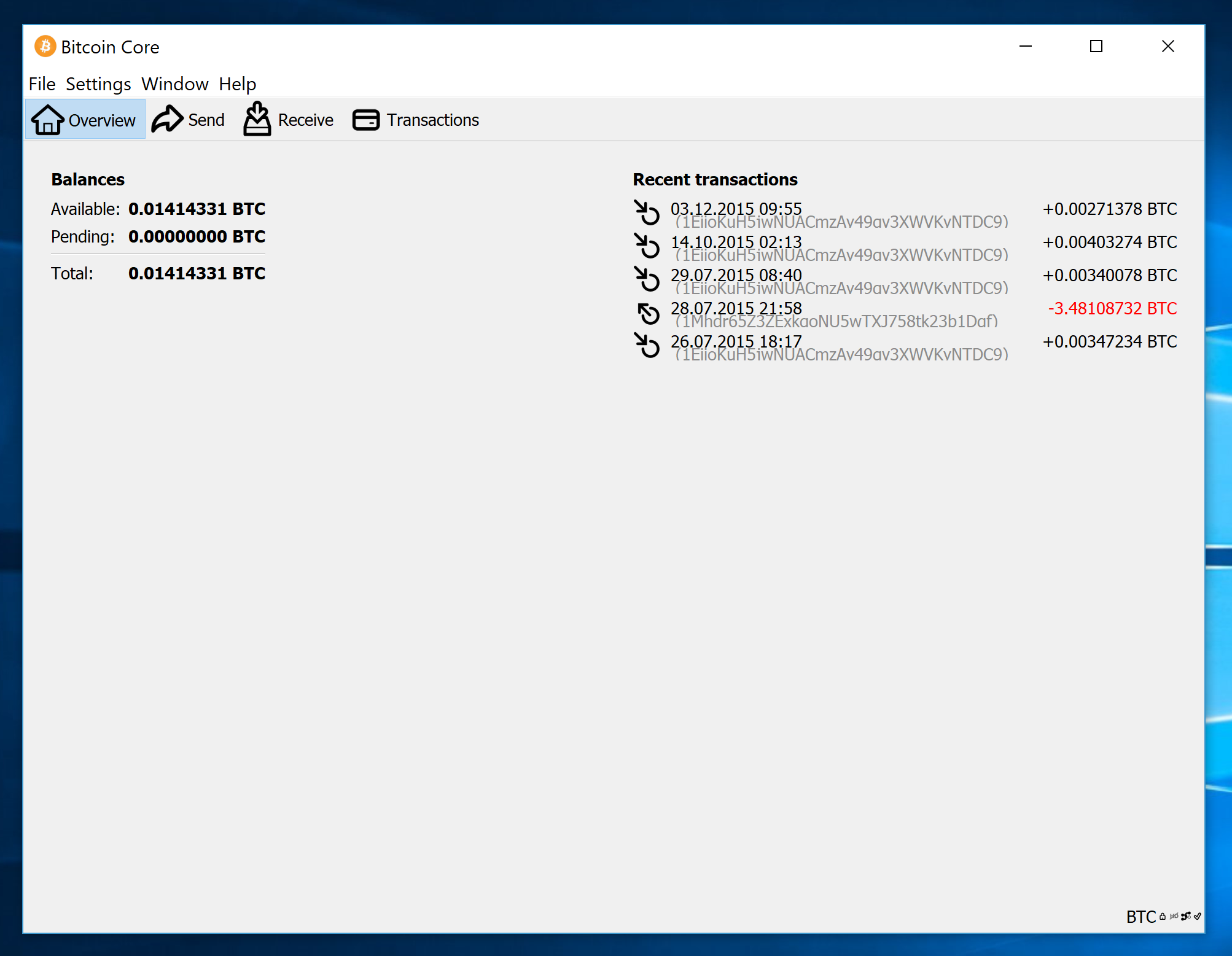Maximize the Bitcoin Core window

pyautogui.click(x=1096, y=47)
